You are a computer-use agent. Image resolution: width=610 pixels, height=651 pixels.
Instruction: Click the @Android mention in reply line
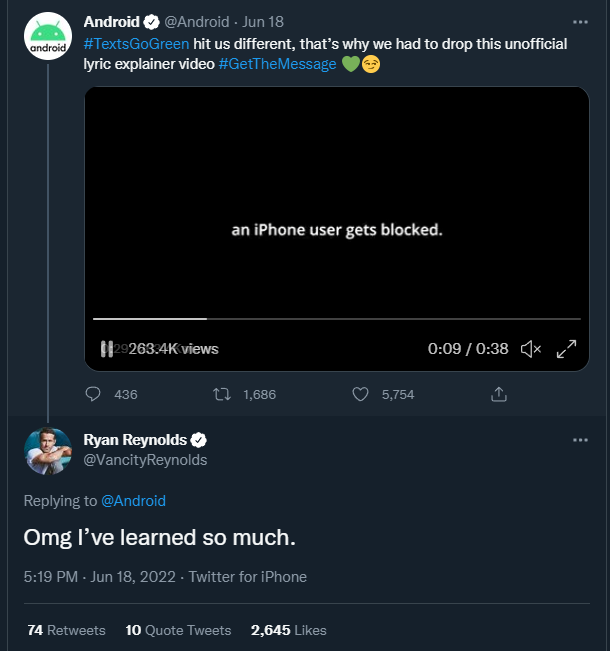click(133, 501)
